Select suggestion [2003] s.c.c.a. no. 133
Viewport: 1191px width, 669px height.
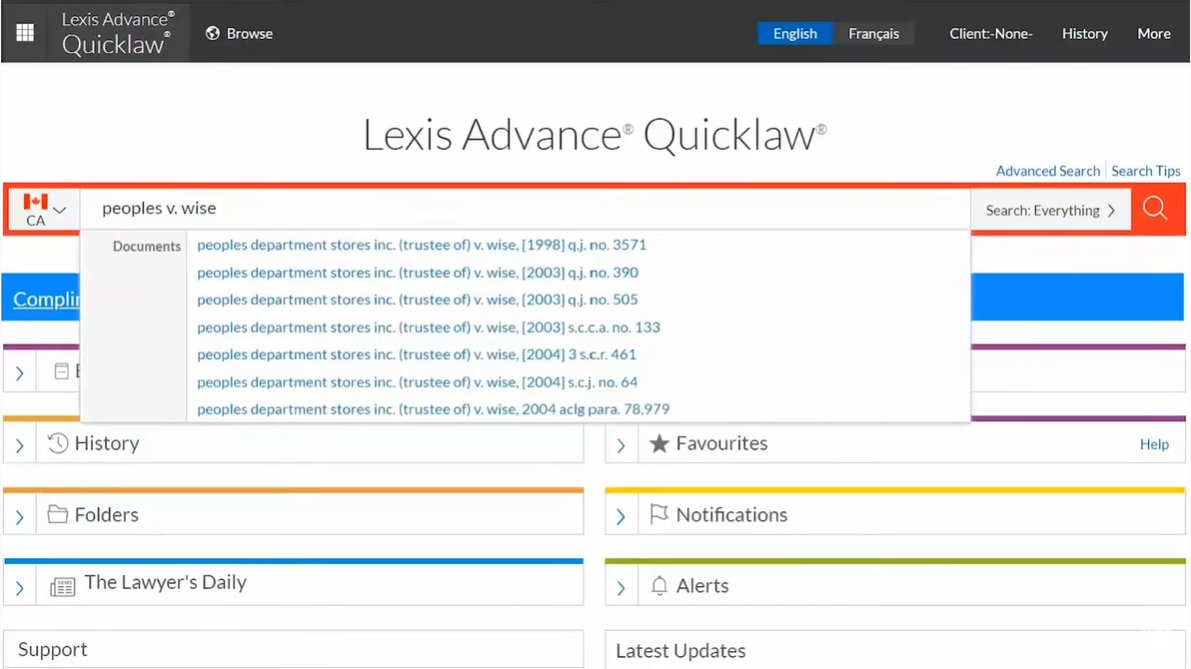click(428, 327)
